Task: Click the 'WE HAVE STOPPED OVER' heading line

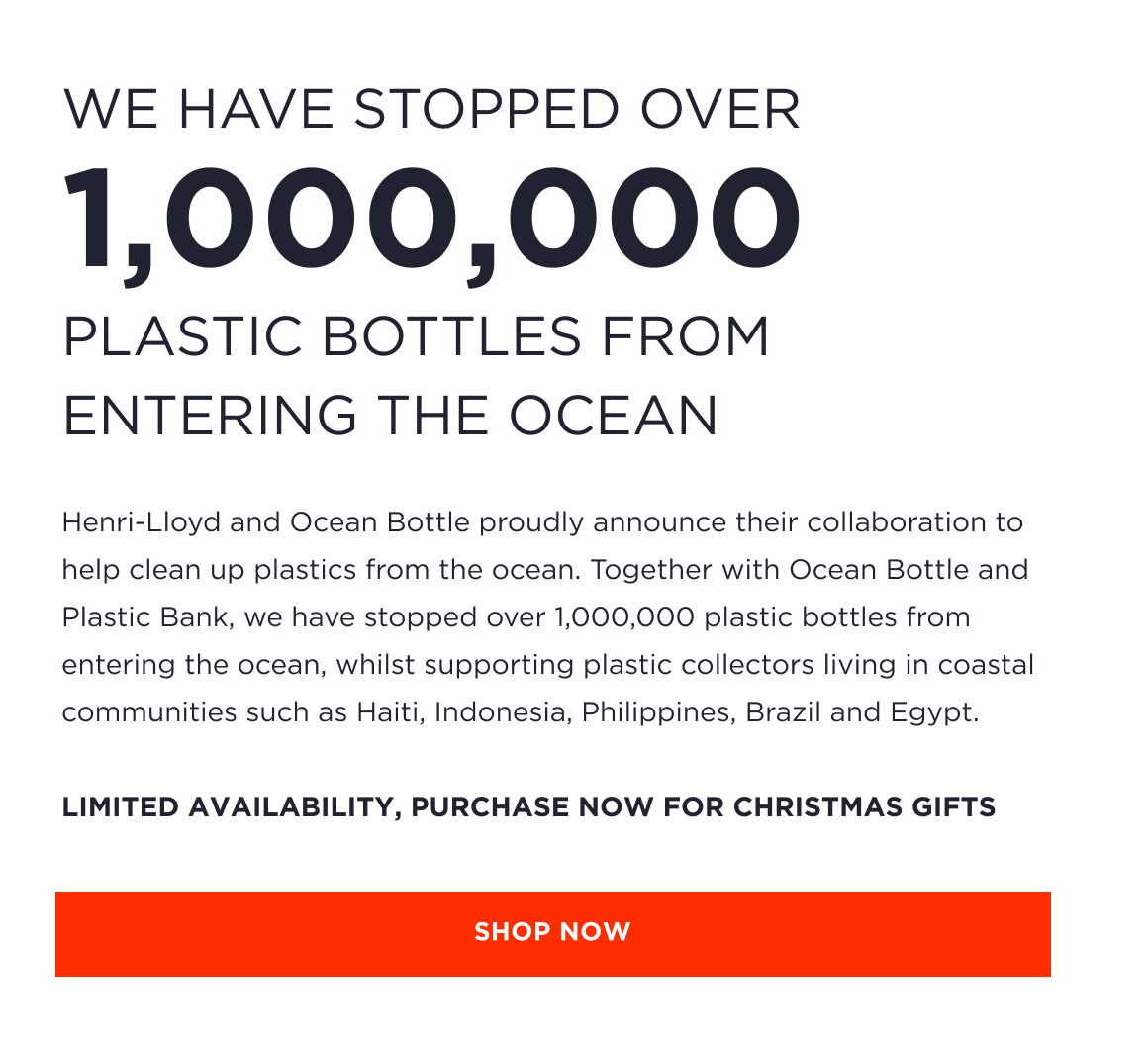Action: tap(431, 110)
